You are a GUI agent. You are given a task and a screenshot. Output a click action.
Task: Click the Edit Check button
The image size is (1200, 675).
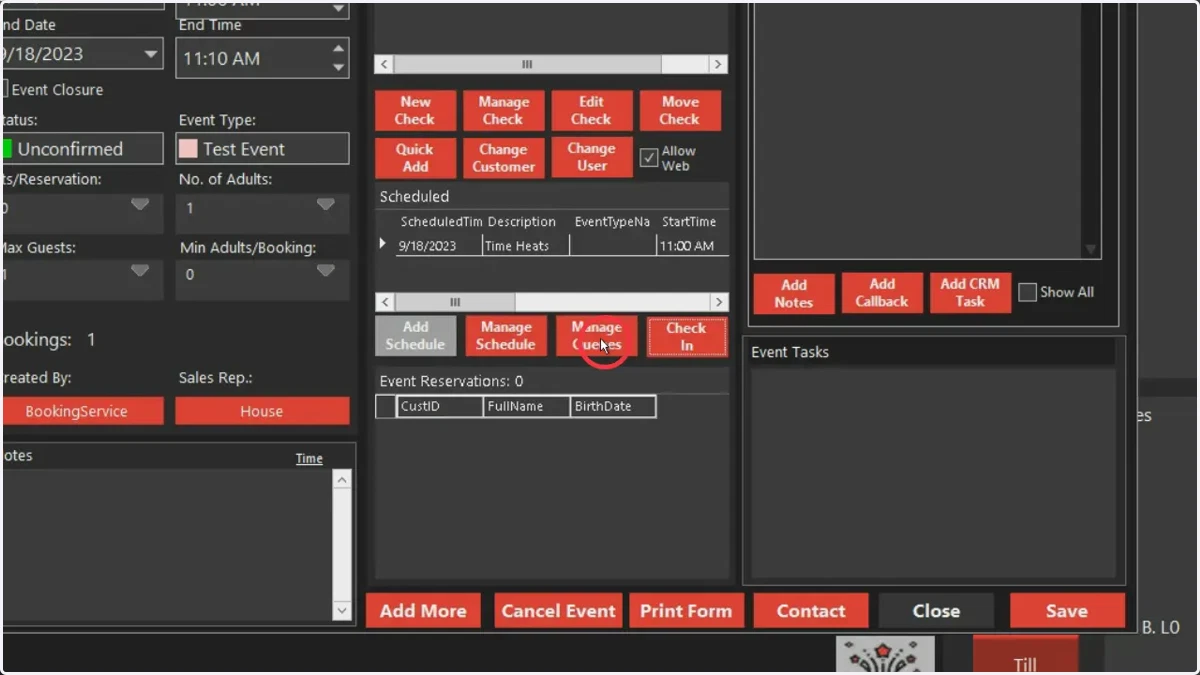pyautogui.click(x=591, y=111)
